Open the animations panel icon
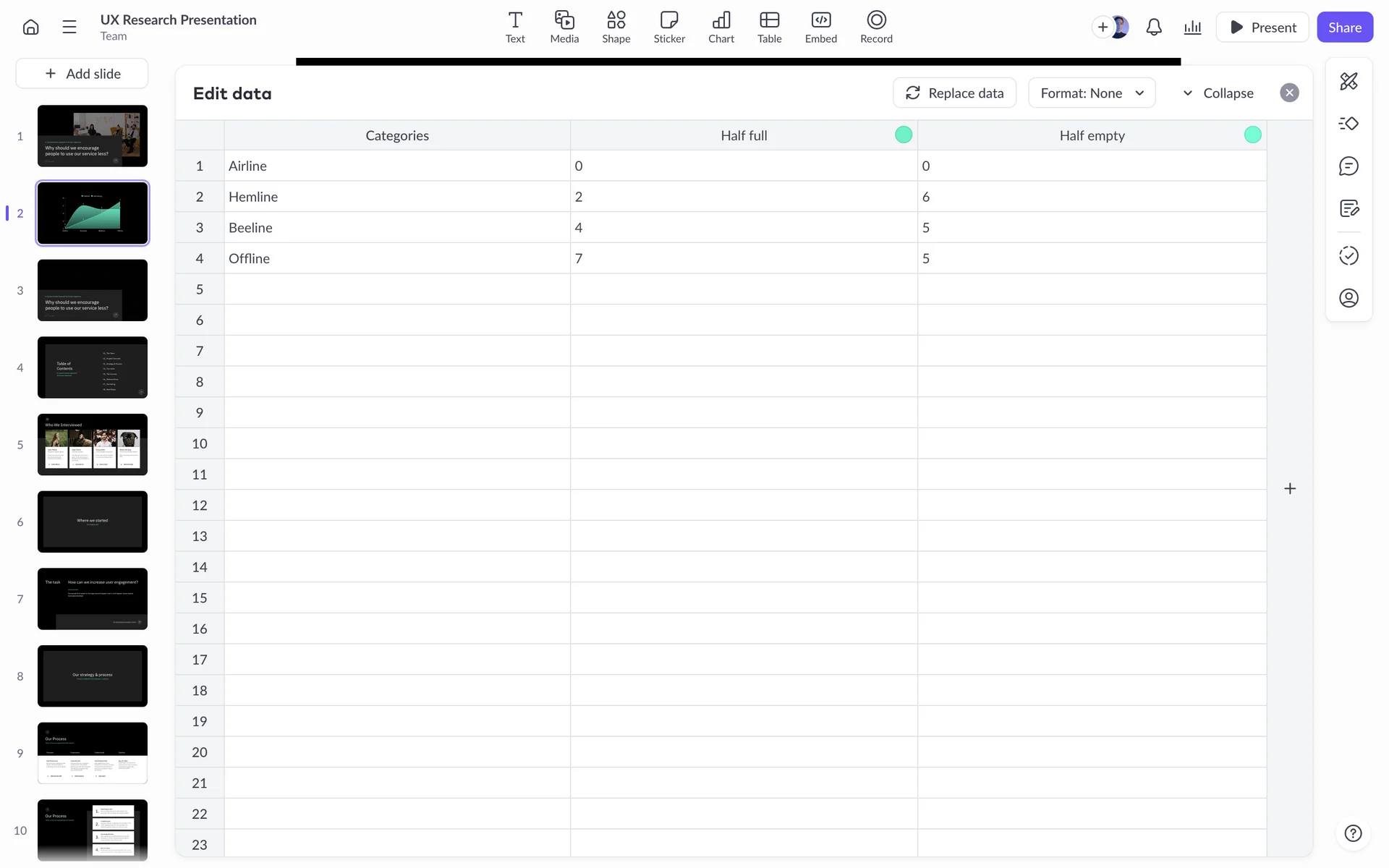1389x868 pixels. pos(1348,124)
